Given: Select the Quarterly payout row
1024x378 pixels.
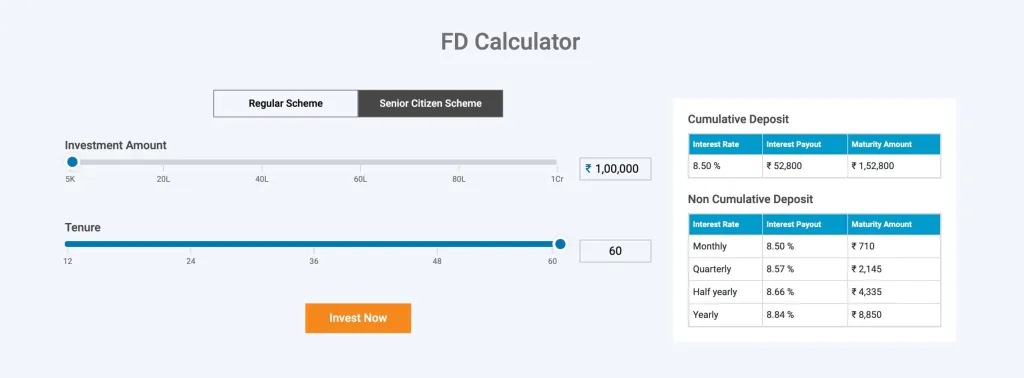Looking at the screenshot, I should pyautogui.click(x=814, y=269).
